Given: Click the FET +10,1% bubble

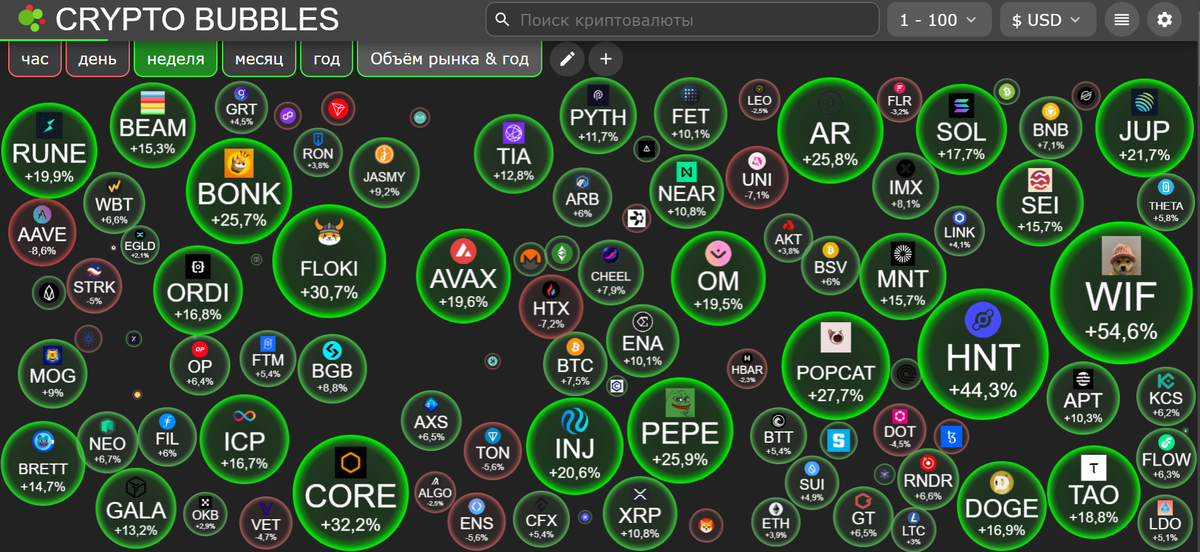Looking at the screenshot, I should pos(690,113).
